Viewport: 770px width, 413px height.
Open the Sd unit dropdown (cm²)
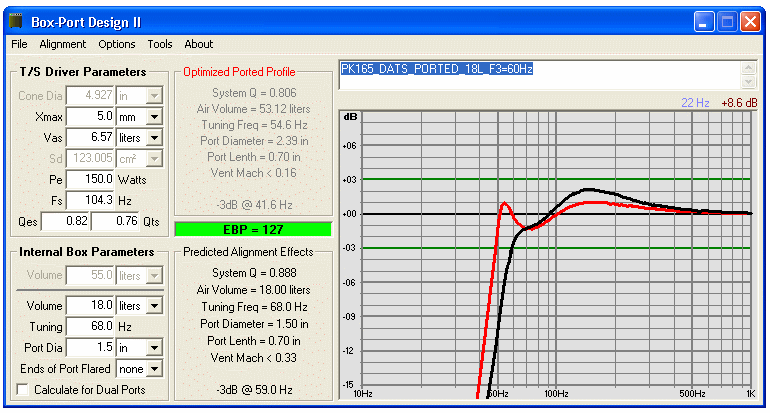pos(154,159)
